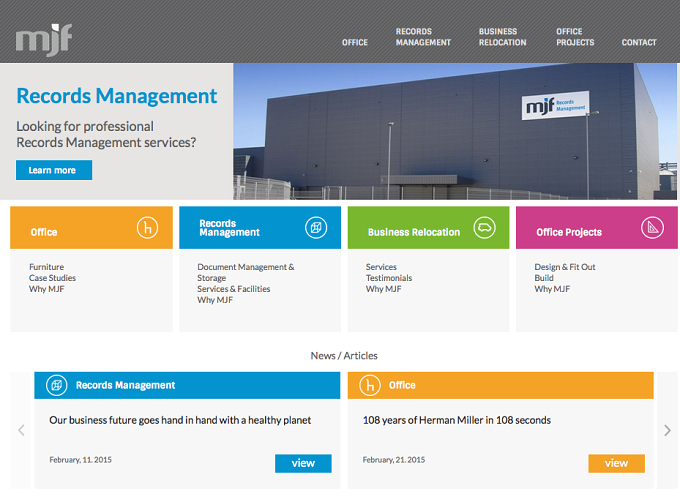Click the cube icon on Records Management tile
This screenshot has width=680, height=502.
click(x=316, y=228)
